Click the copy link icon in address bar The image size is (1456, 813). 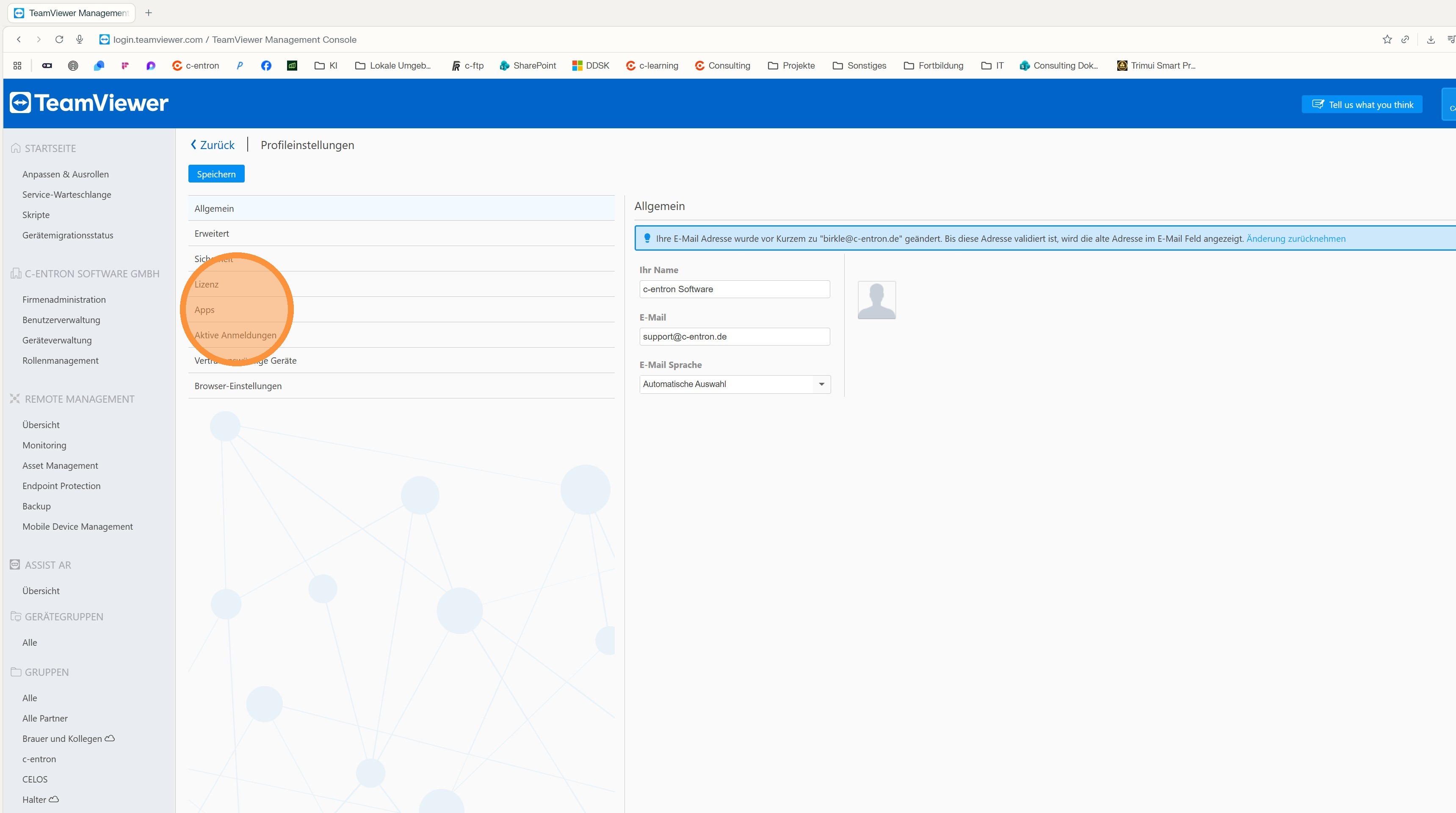pyautogui.click(x=1405, y=39)
